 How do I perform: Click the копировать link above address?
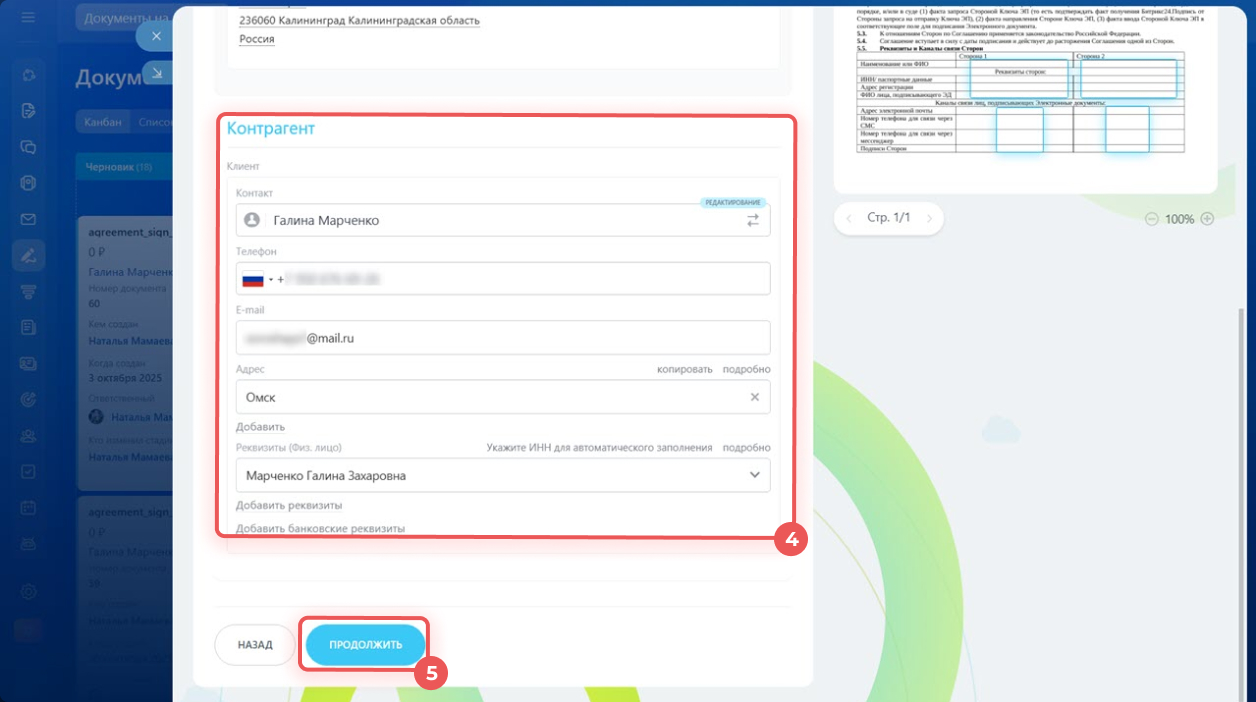click(x=684, y=369)
